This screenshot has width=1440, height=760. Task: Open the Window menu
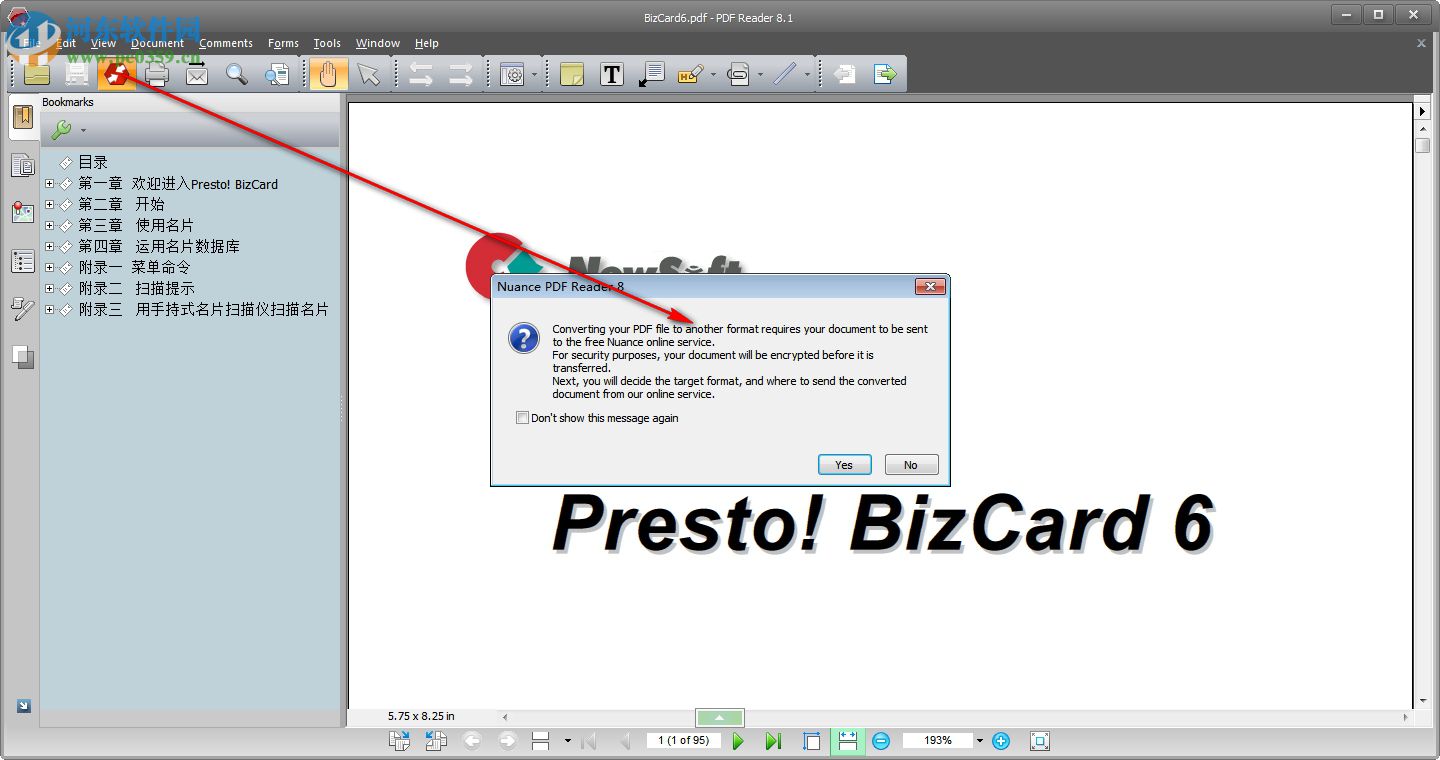tap(378, 43)
